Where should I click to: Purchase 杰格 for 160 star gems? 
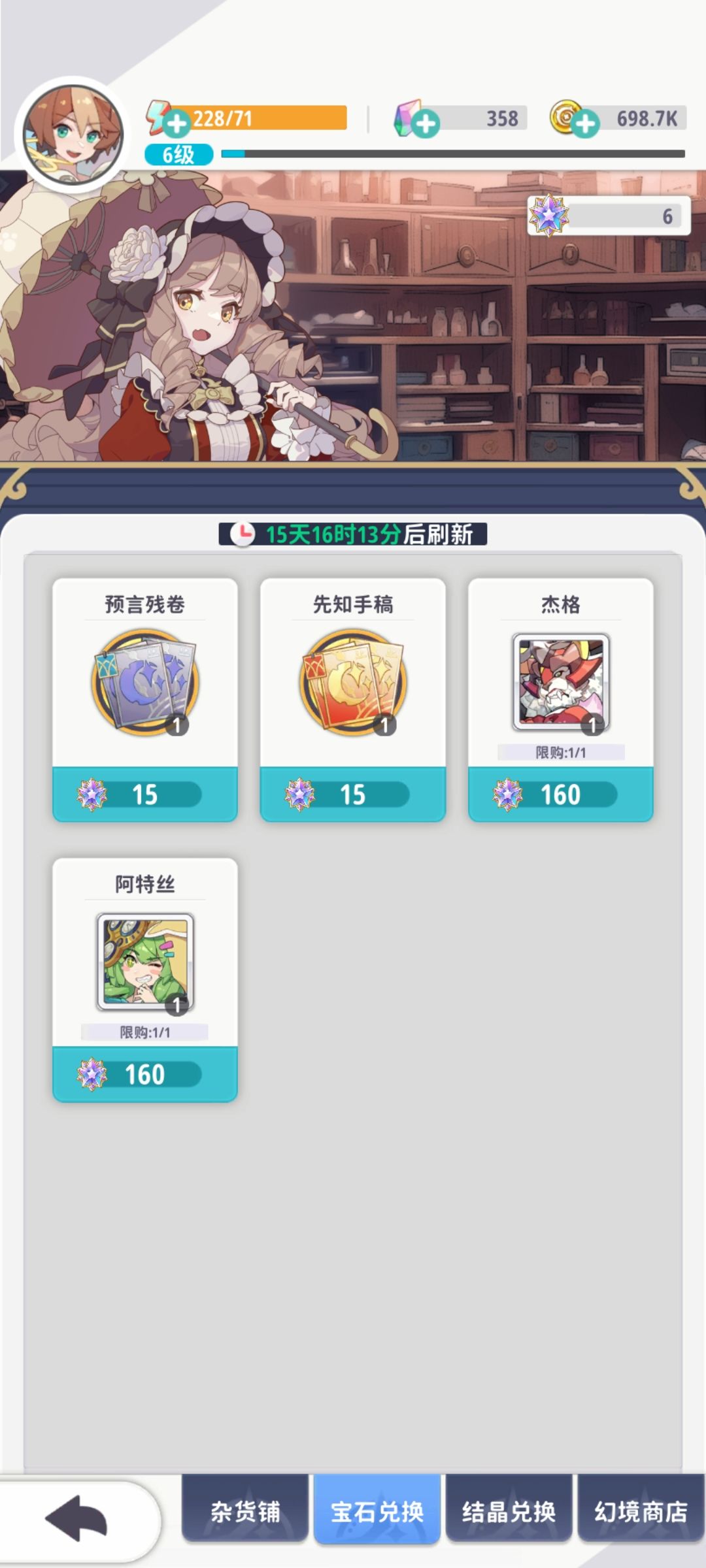[x=561, y=794]
